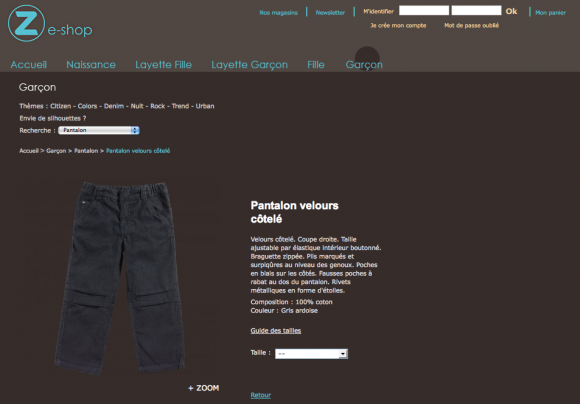Open the Fille category tab
This screenshot has height=404, width=580.
click(316, 65)
